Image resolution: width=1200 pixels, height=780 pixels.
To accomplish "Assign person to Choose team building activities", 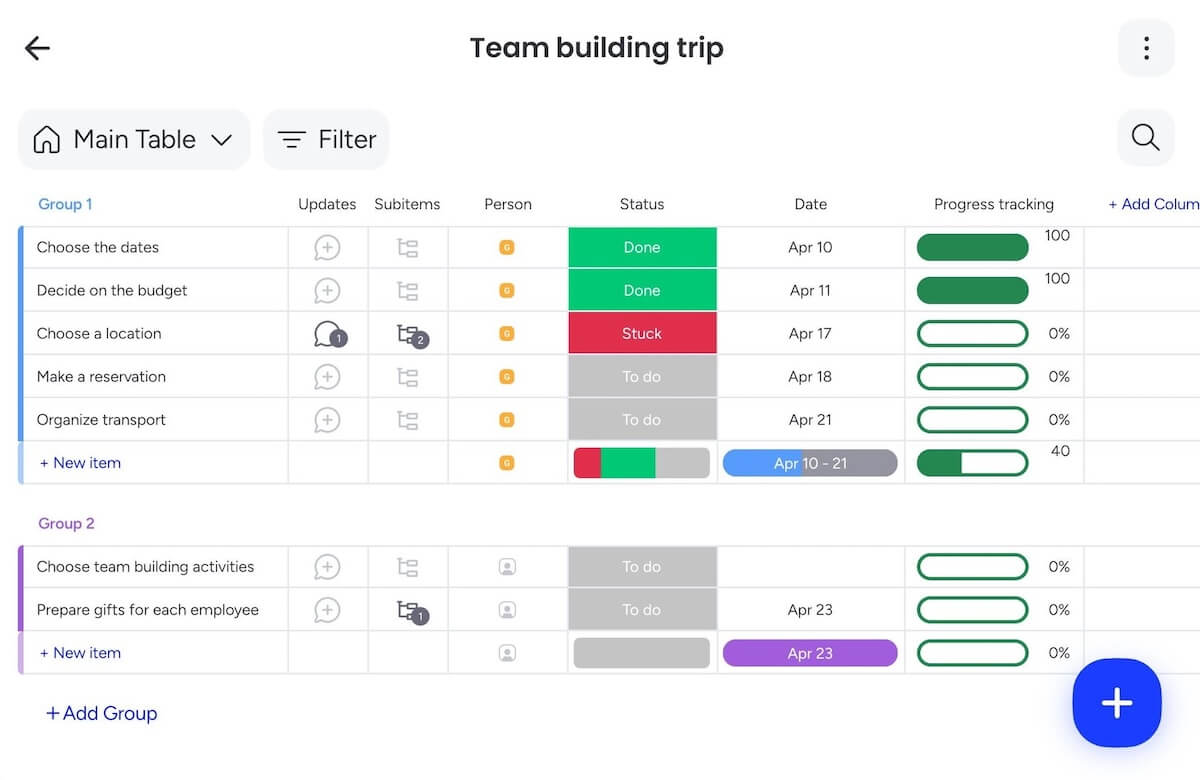I will (x=507, y=567).
